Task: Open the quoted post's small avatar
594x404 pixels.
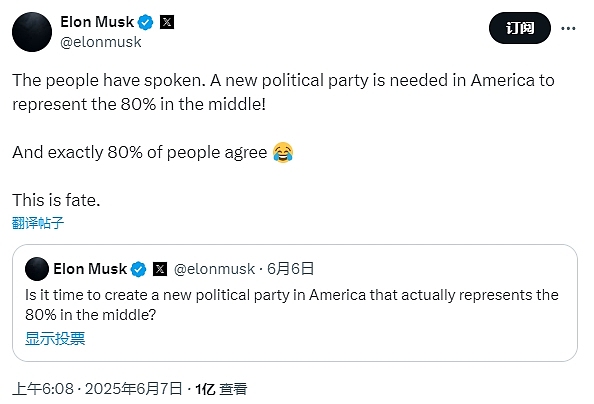Action: [x=37, y=269]
